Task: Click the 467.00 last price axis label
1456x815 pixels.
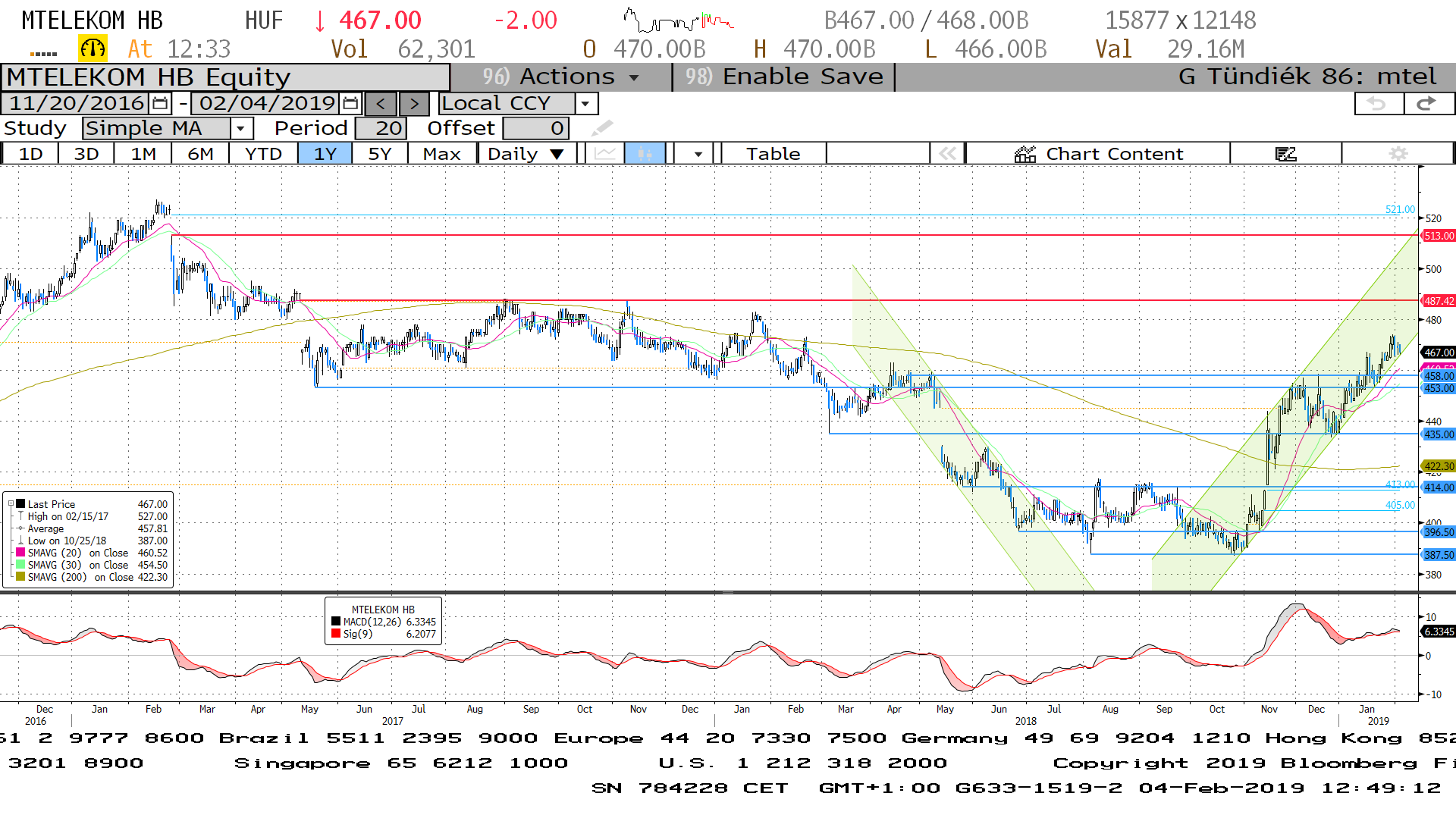Action: click(x=1439, y=353)
